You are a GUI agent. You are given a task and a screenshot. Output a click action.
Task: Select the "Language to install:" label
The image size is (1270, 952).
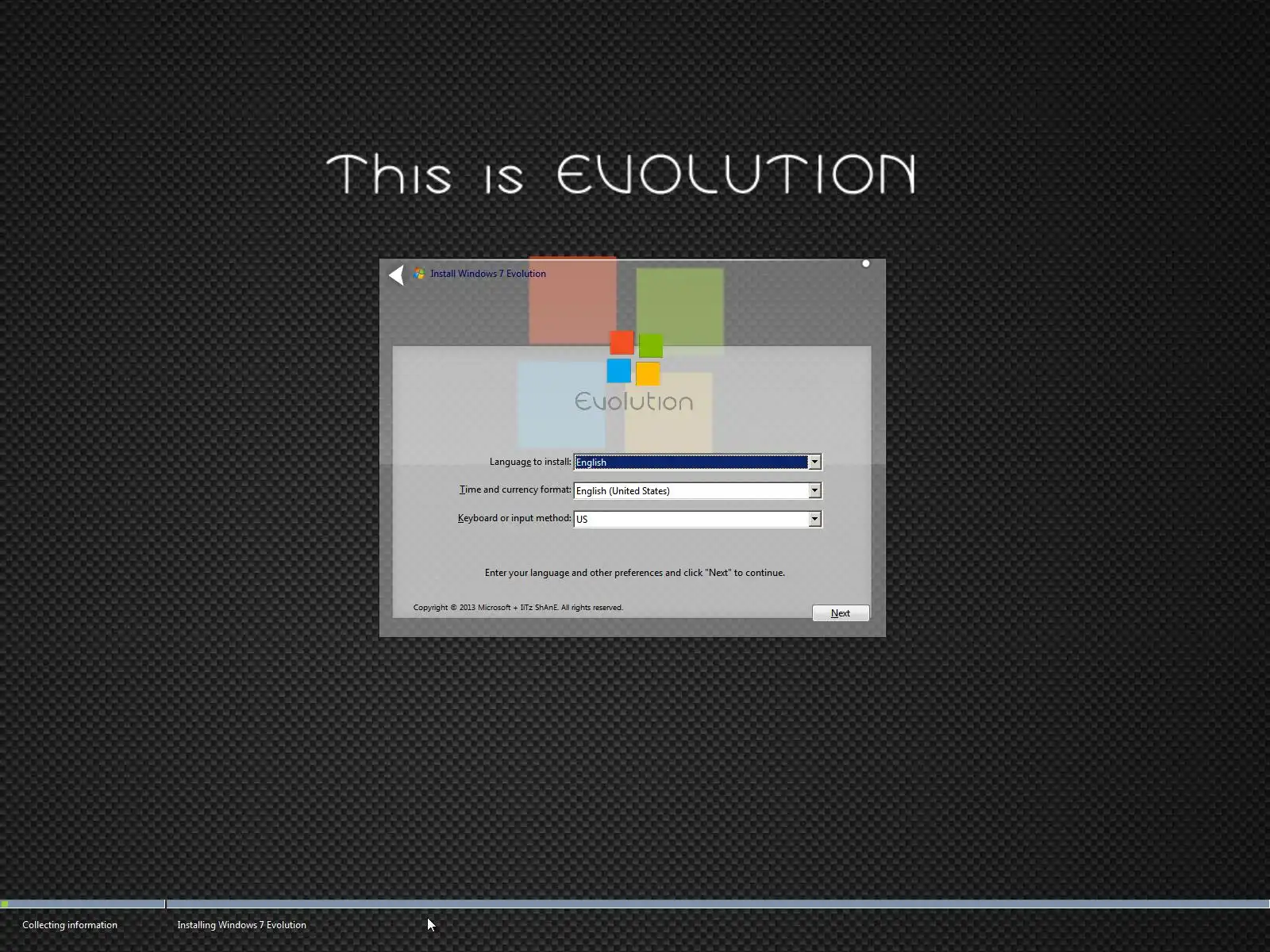[x=530, y=462]
